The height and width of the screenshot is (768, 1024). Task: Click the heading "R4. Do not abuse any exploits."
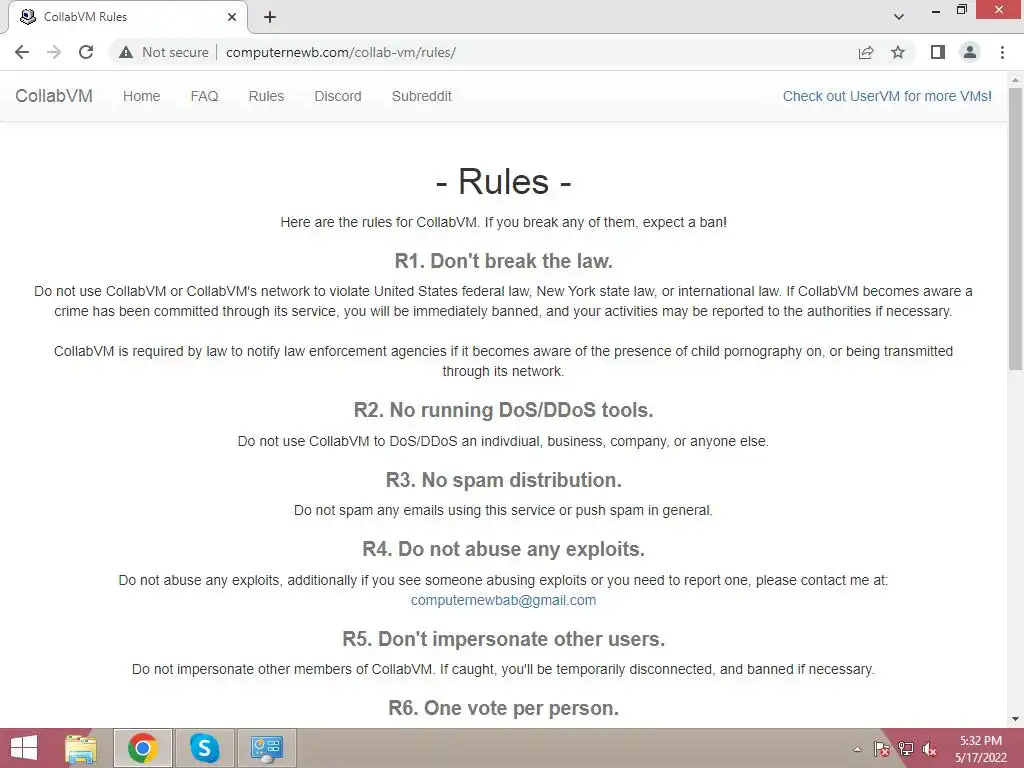click(504, 549)
